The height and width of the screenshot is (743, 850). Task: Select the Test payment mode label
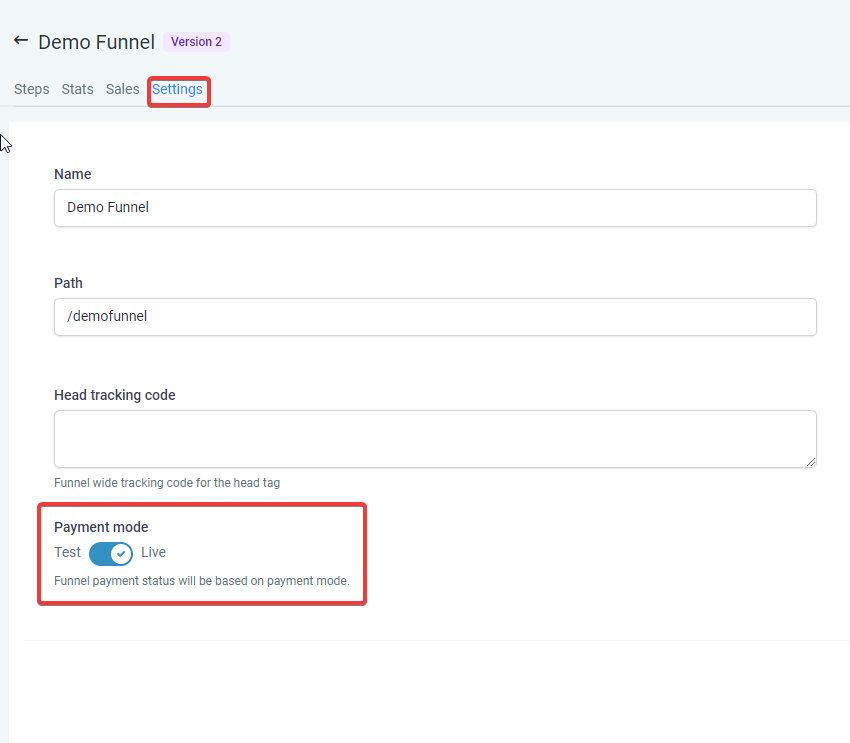tap(67, 552)
